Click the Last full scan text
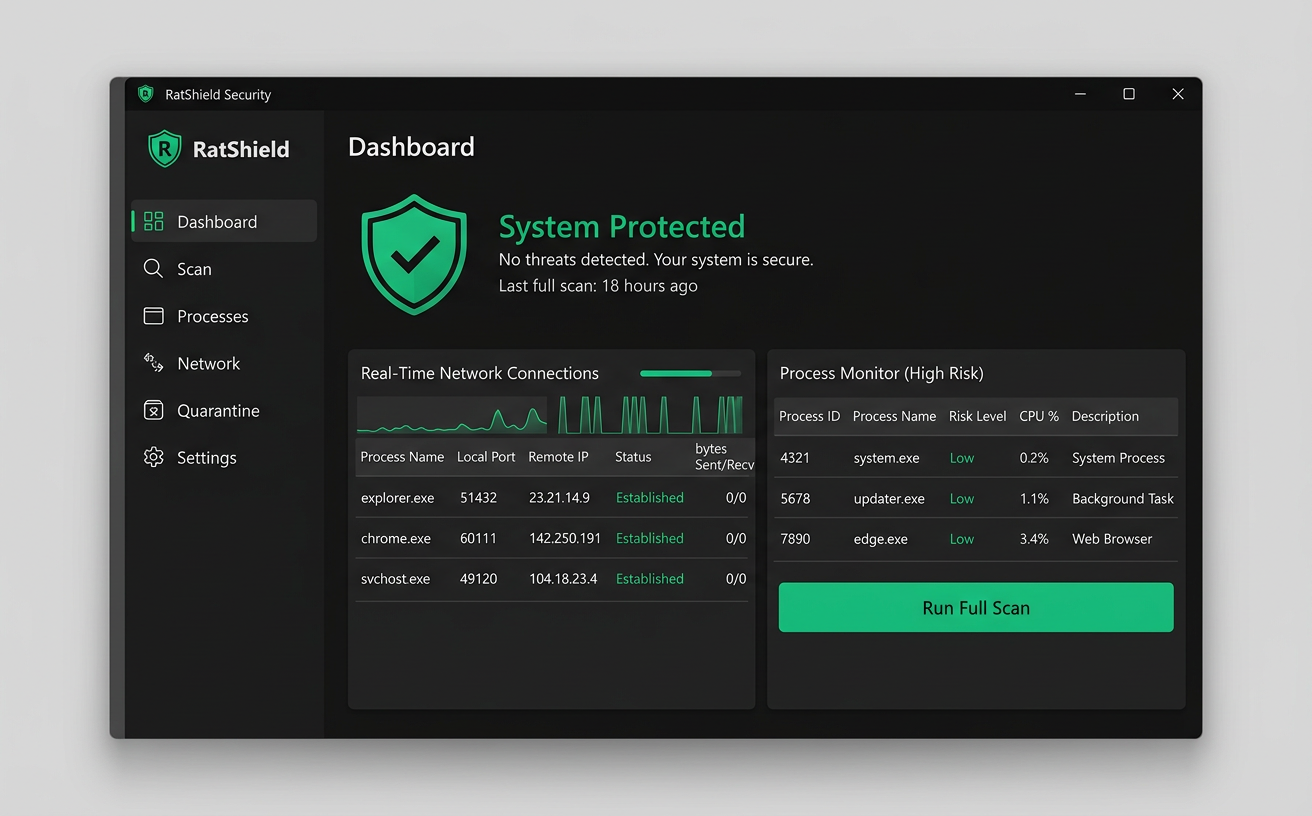 (x=598, y=286)
